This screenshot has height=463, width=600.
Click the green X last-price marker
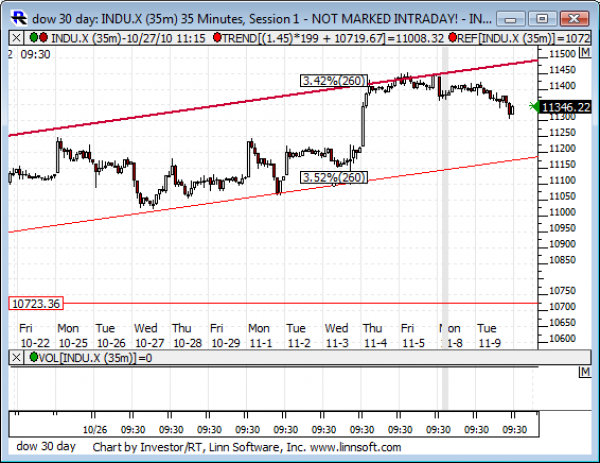click(x=534, y=106)
